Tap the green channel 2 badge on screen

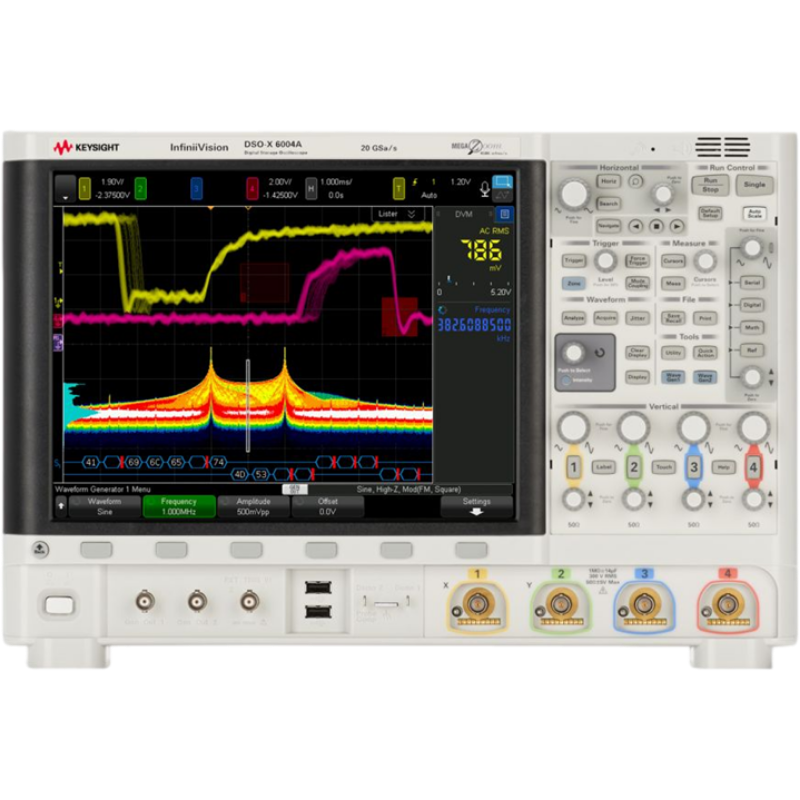tap(140, 189)
